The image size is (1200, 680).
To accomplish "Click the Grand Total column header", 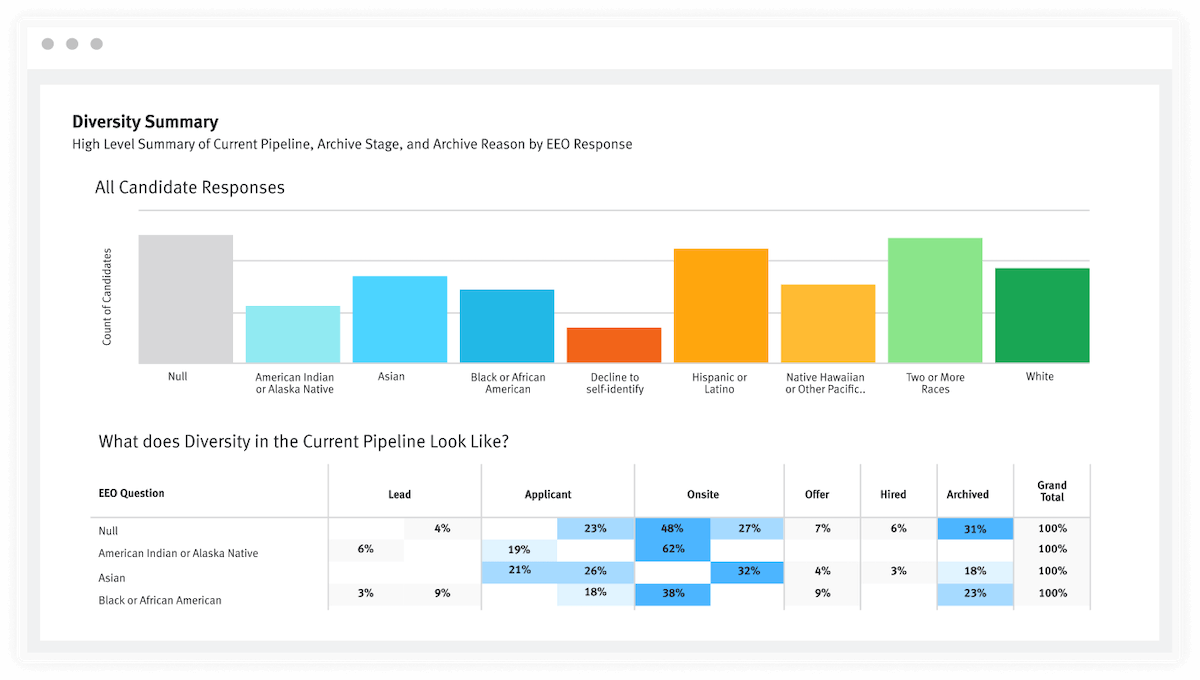I will click(1052, 491).
